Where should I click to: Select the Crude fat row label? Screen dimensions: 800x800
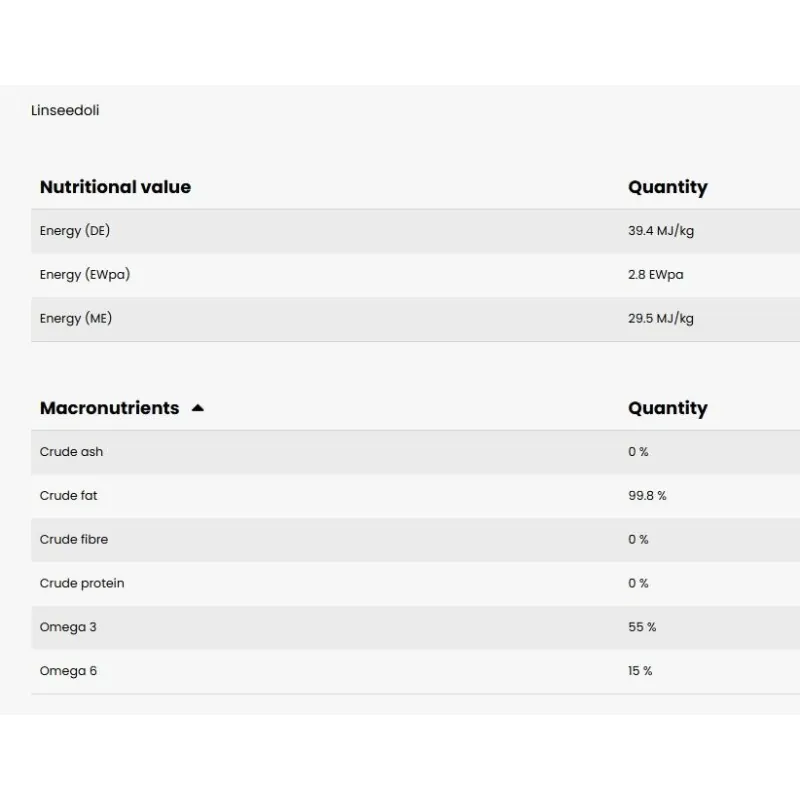tap(69, 496)
